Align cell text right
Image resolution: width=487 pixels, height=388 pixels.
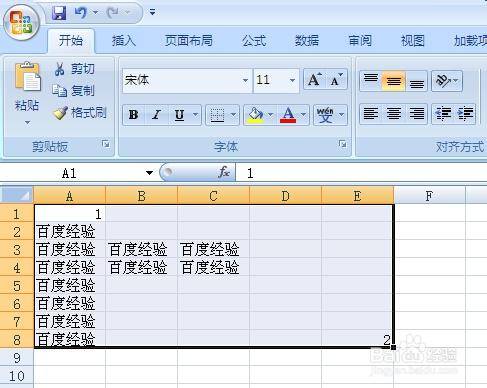click(417, 114)
